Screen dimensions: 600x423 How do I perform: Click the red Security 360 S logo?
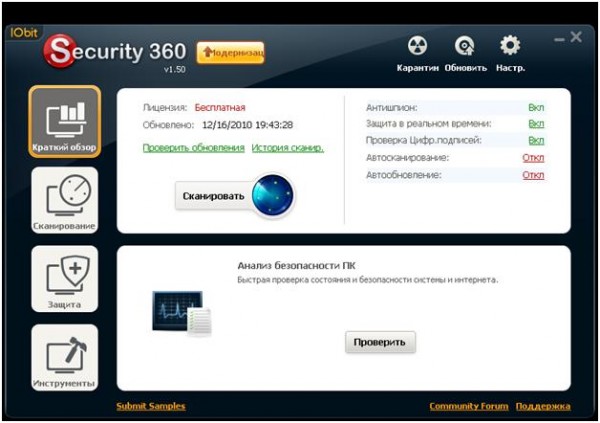pos(60,51)
